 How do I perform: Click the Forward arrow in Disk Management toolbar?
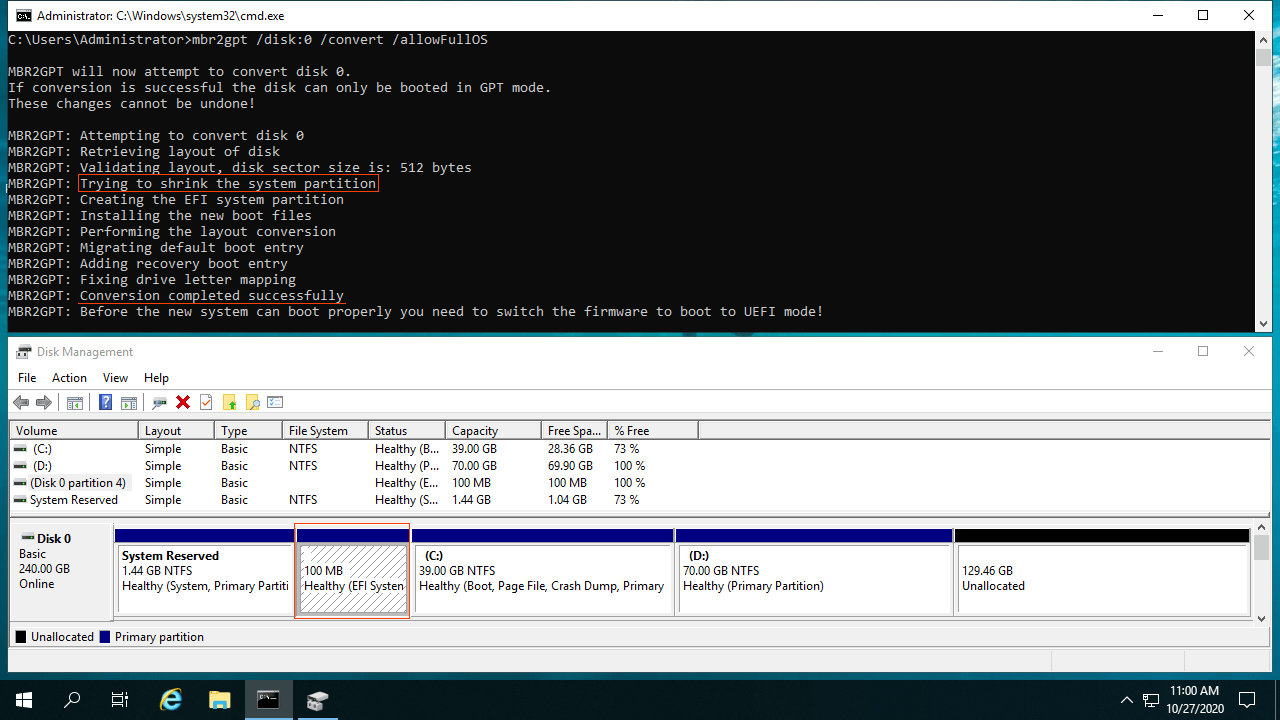pyautogui.click(x=43, y=402)
